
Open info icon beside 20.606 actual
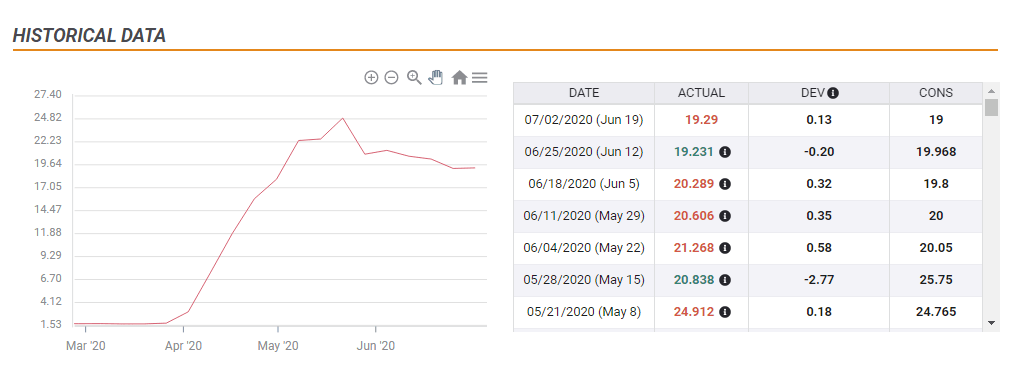tap(725, 216)
